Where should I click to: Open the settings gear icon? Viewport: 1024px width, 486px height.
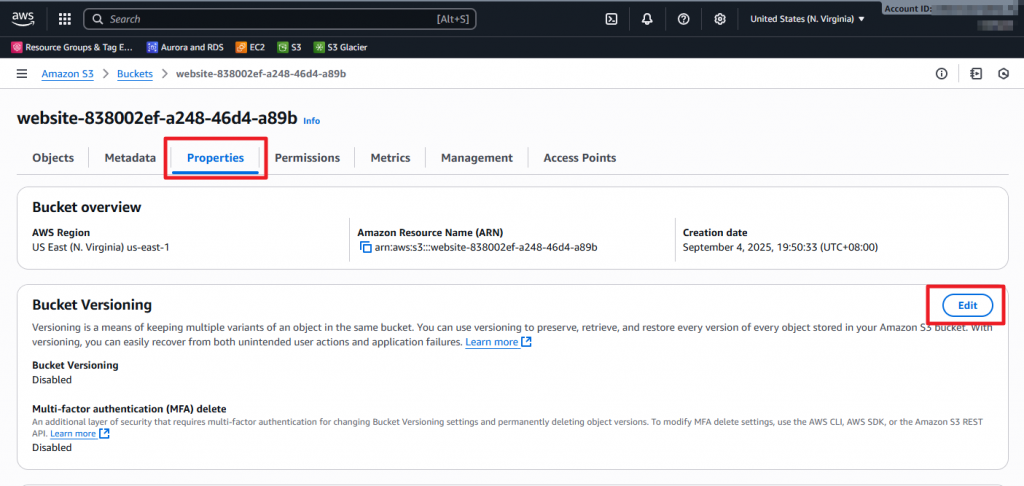click(720, 19)
